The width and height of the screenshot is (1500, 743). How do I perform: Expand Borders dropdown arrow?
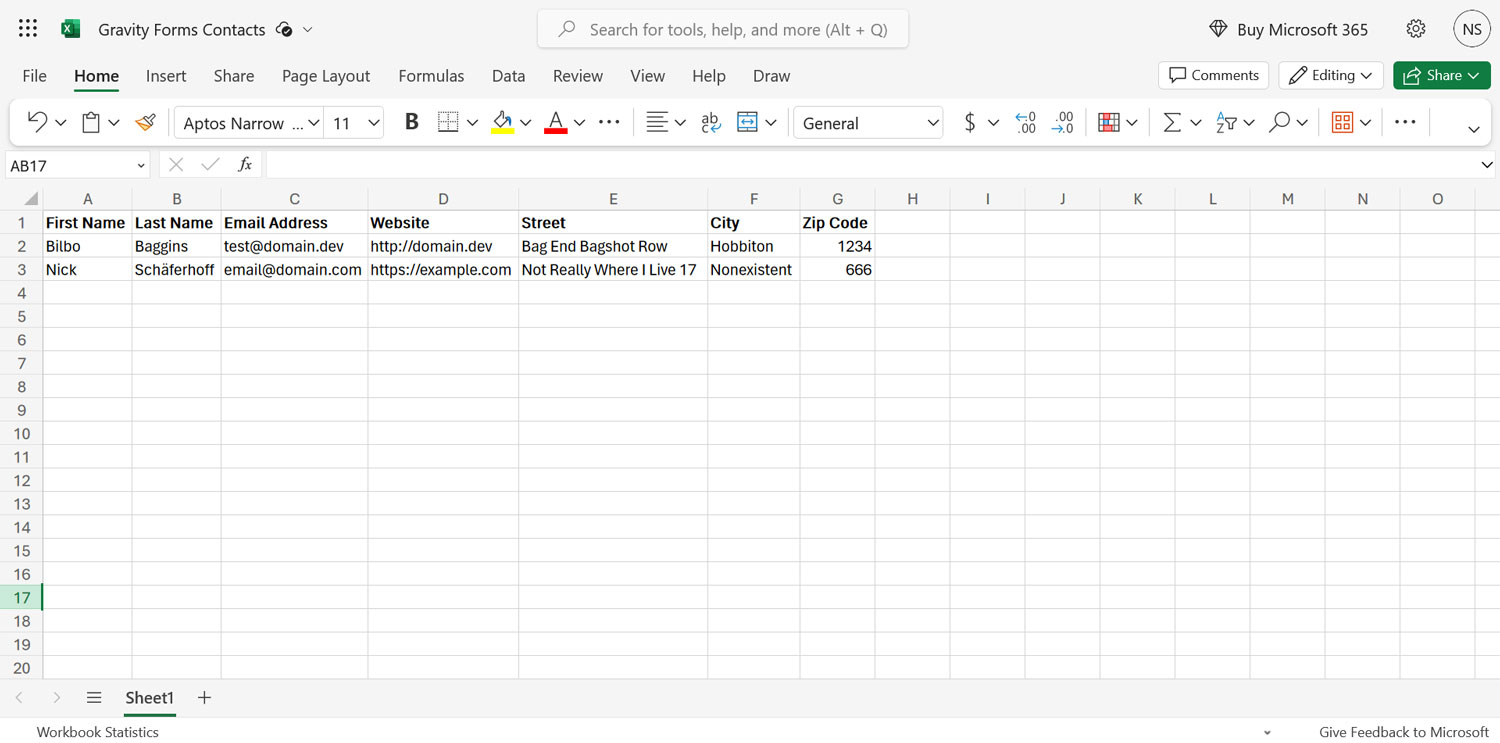click(x=473, y=122)
